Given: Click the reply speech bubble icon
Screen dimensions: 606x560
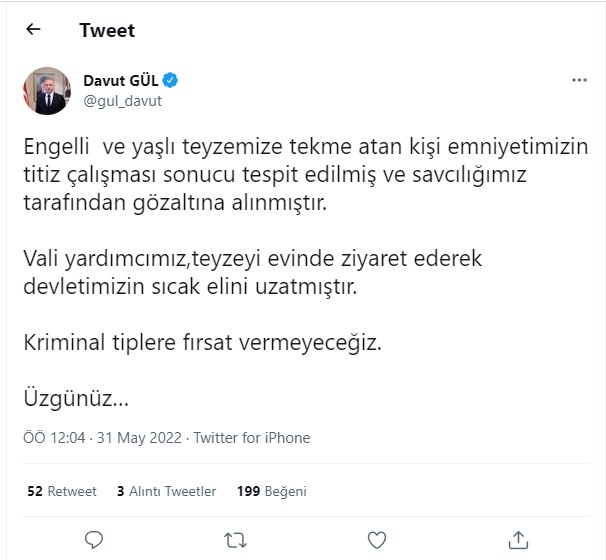Looking at the screenshot, I should [95, 540].
